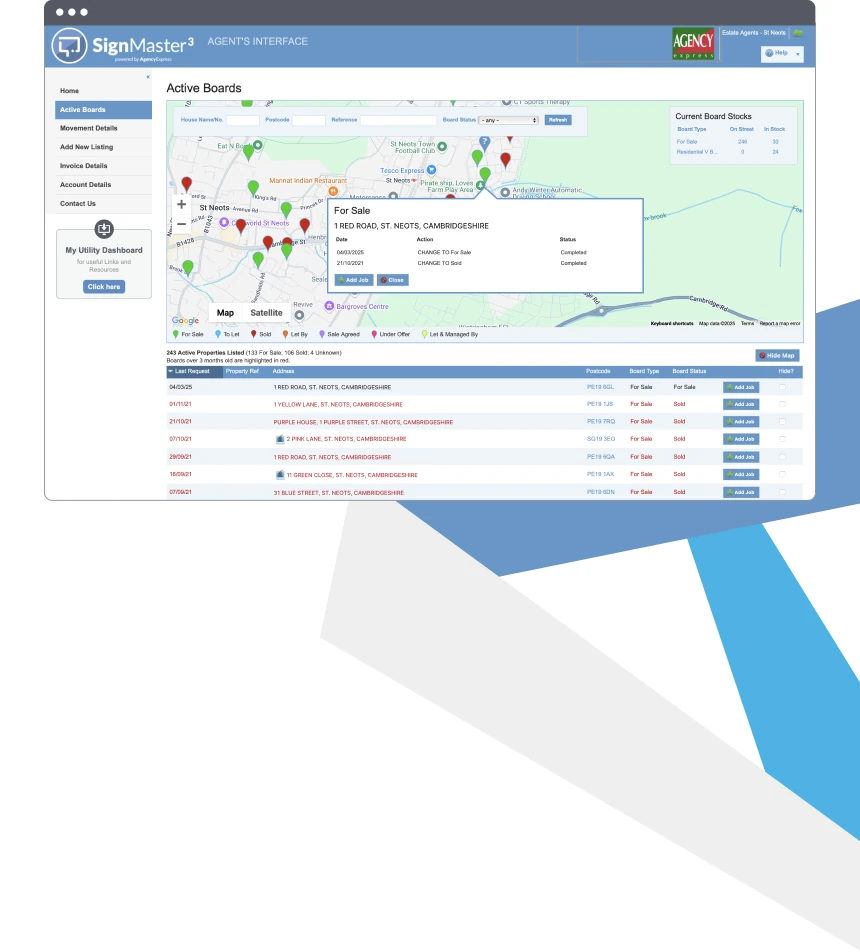Open postcode link SG19 3EG
Screen dimensions: 860x952
[x=601, y=438]
